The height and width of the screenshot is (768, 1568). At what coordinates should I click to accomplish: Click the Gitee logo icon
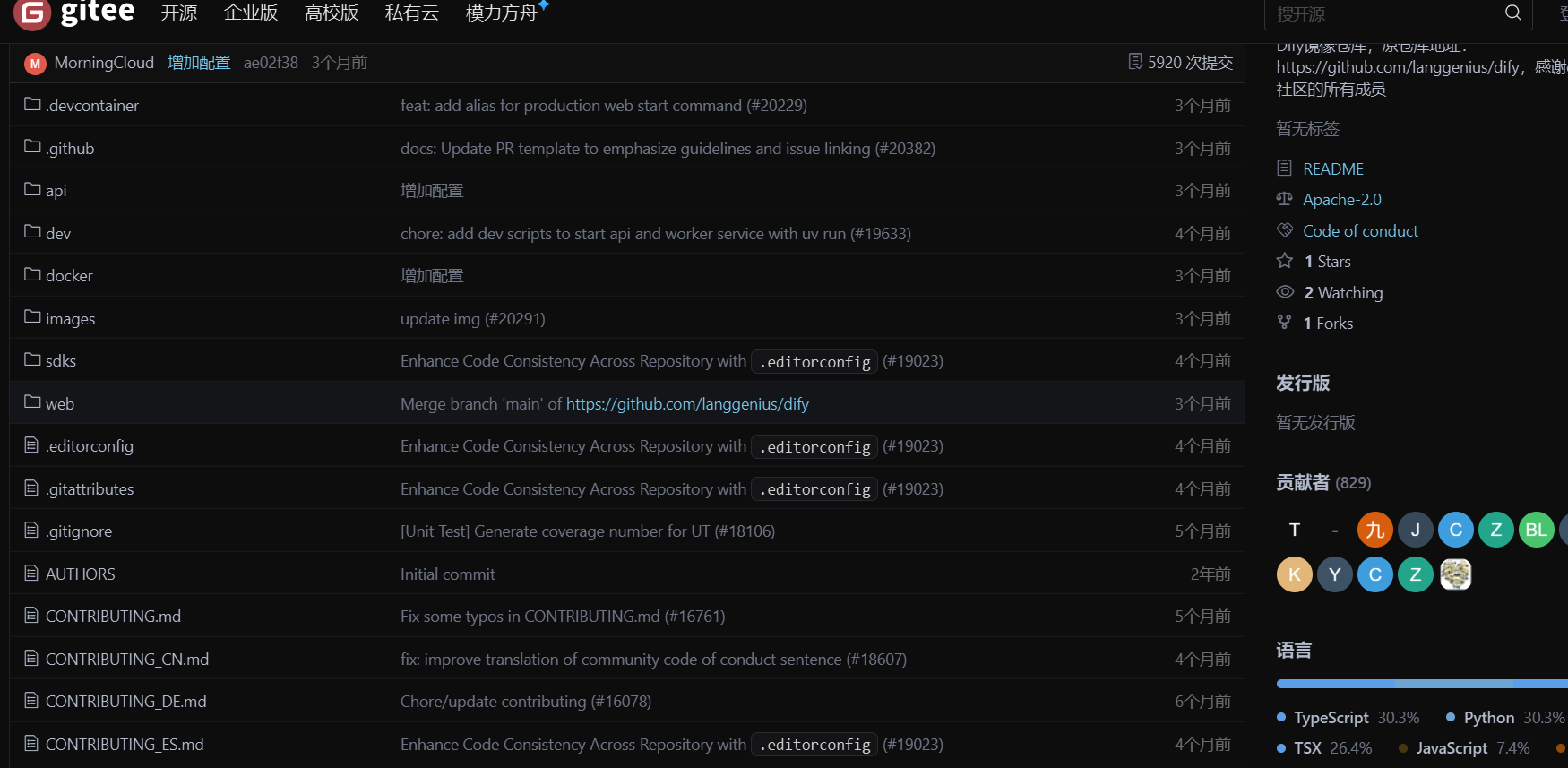tap(32, 13)
